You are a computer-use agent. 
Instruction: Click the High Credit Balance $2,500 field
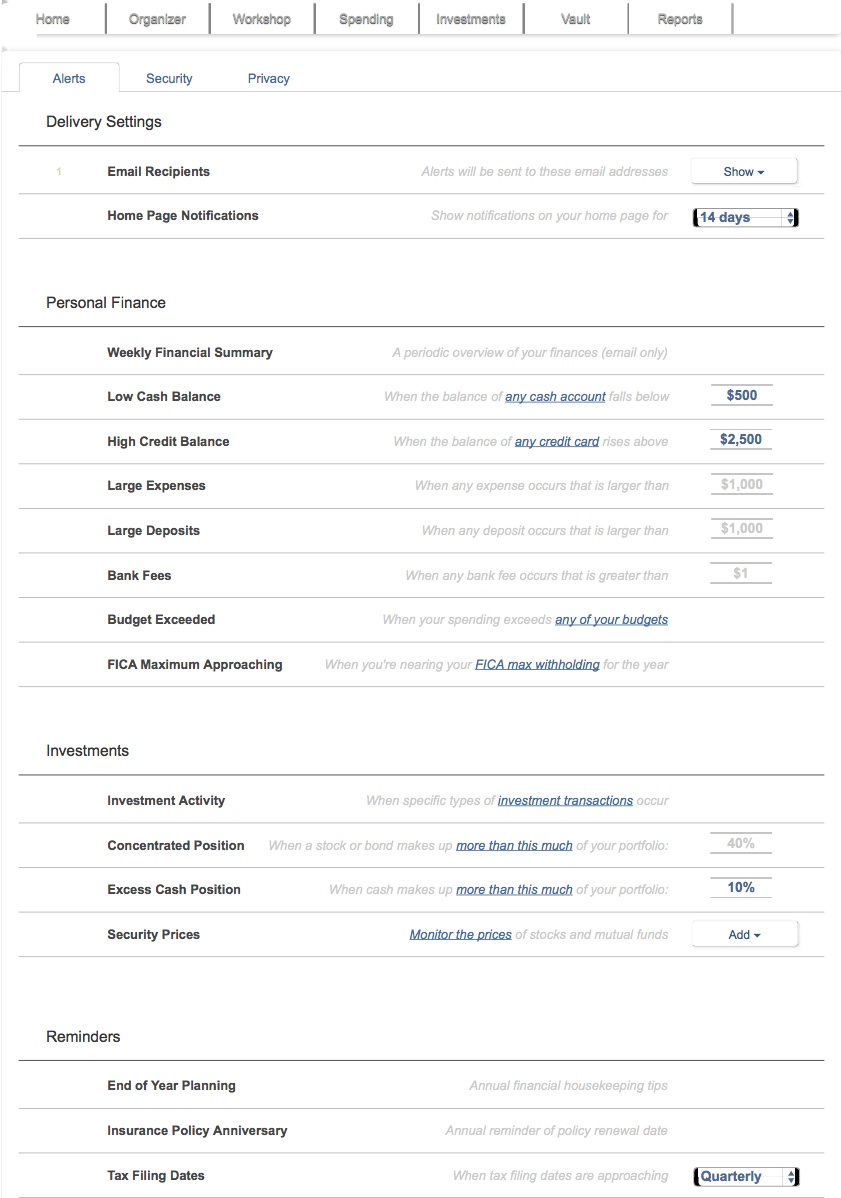741,440
